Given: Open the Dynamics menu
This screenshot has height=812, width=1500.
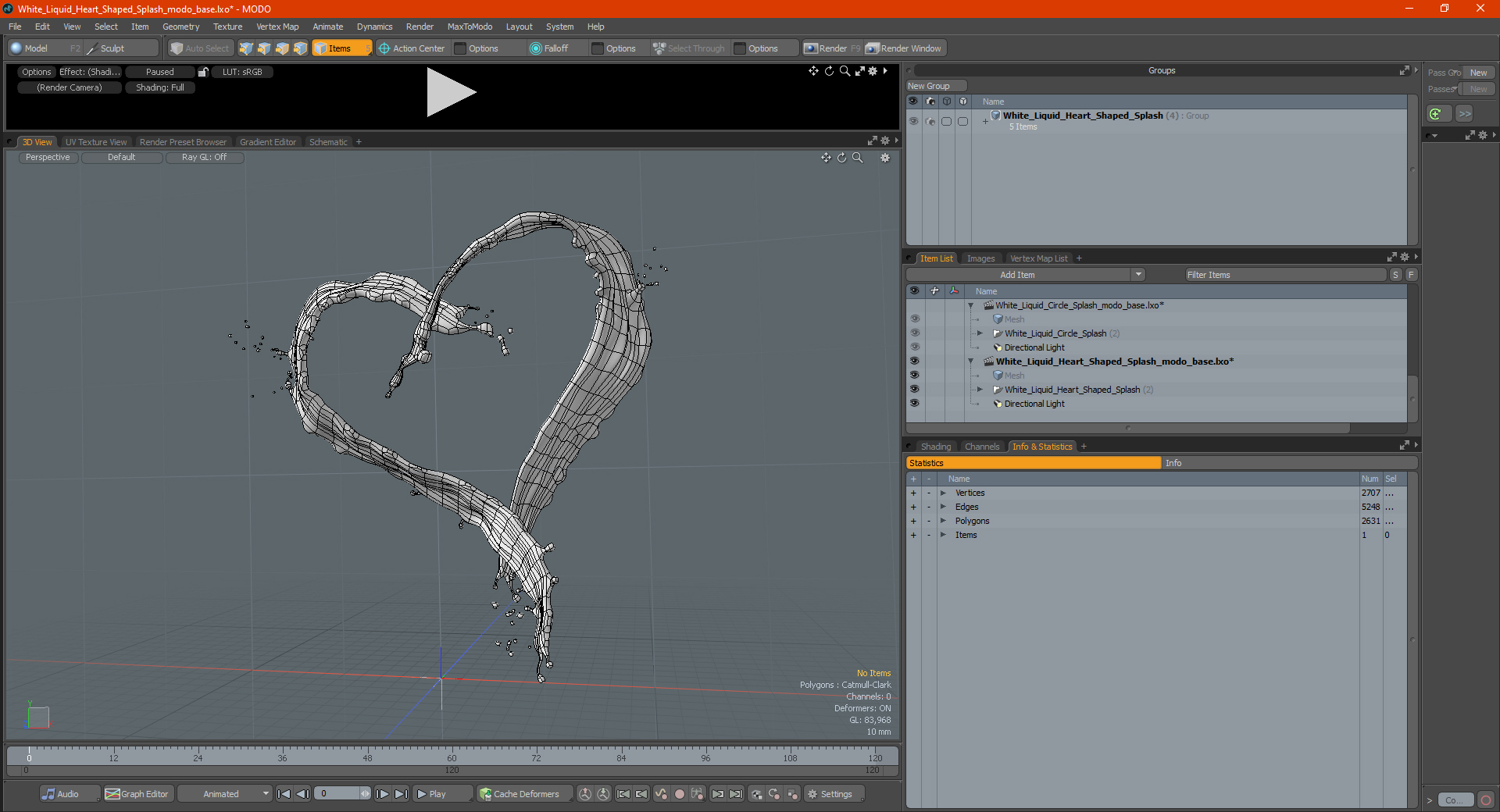Looking at the screenshot, I should (x=374, y=27).
